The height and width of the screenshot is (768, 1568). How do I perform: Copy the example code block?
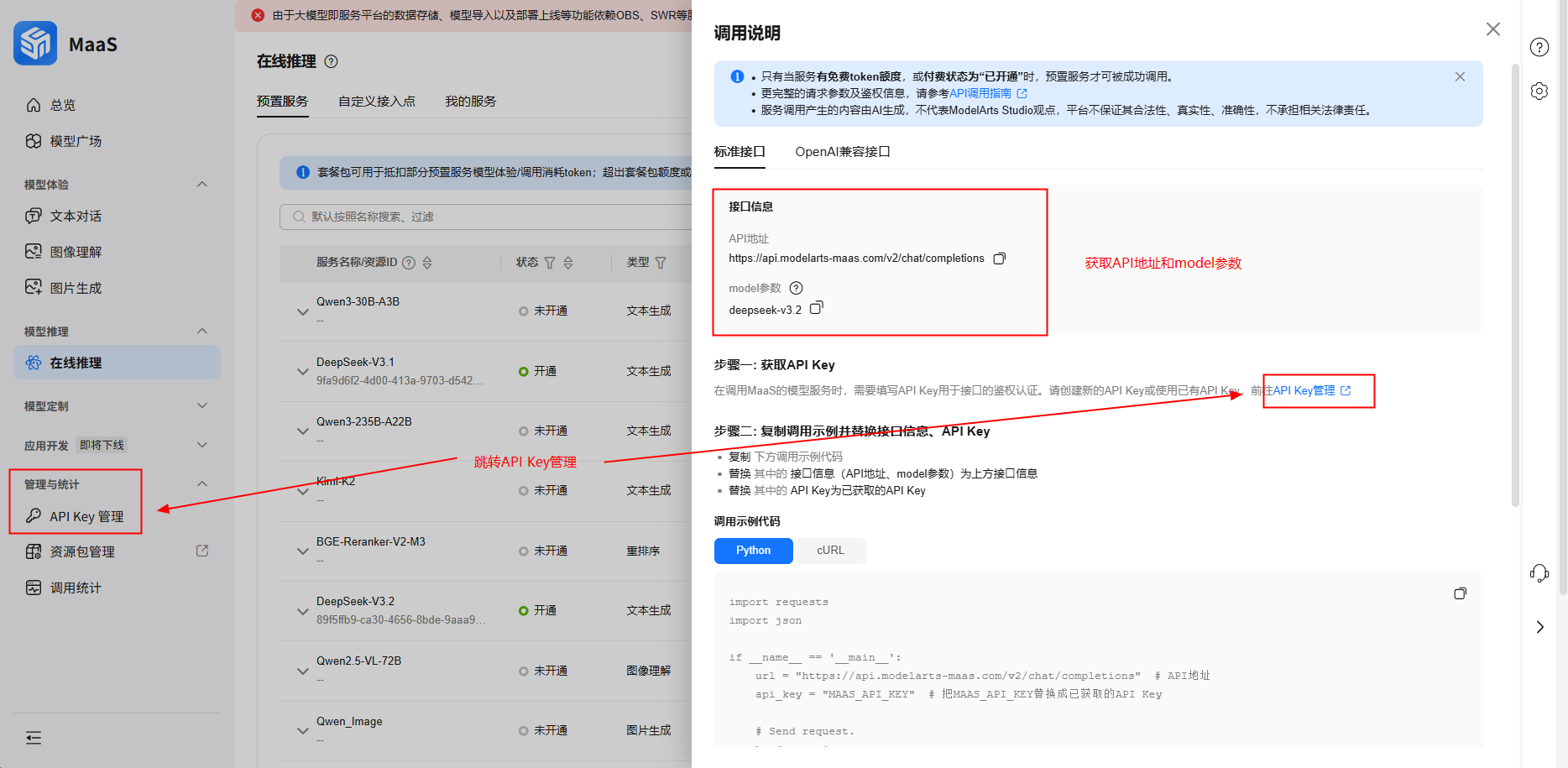coord(1460,593)
